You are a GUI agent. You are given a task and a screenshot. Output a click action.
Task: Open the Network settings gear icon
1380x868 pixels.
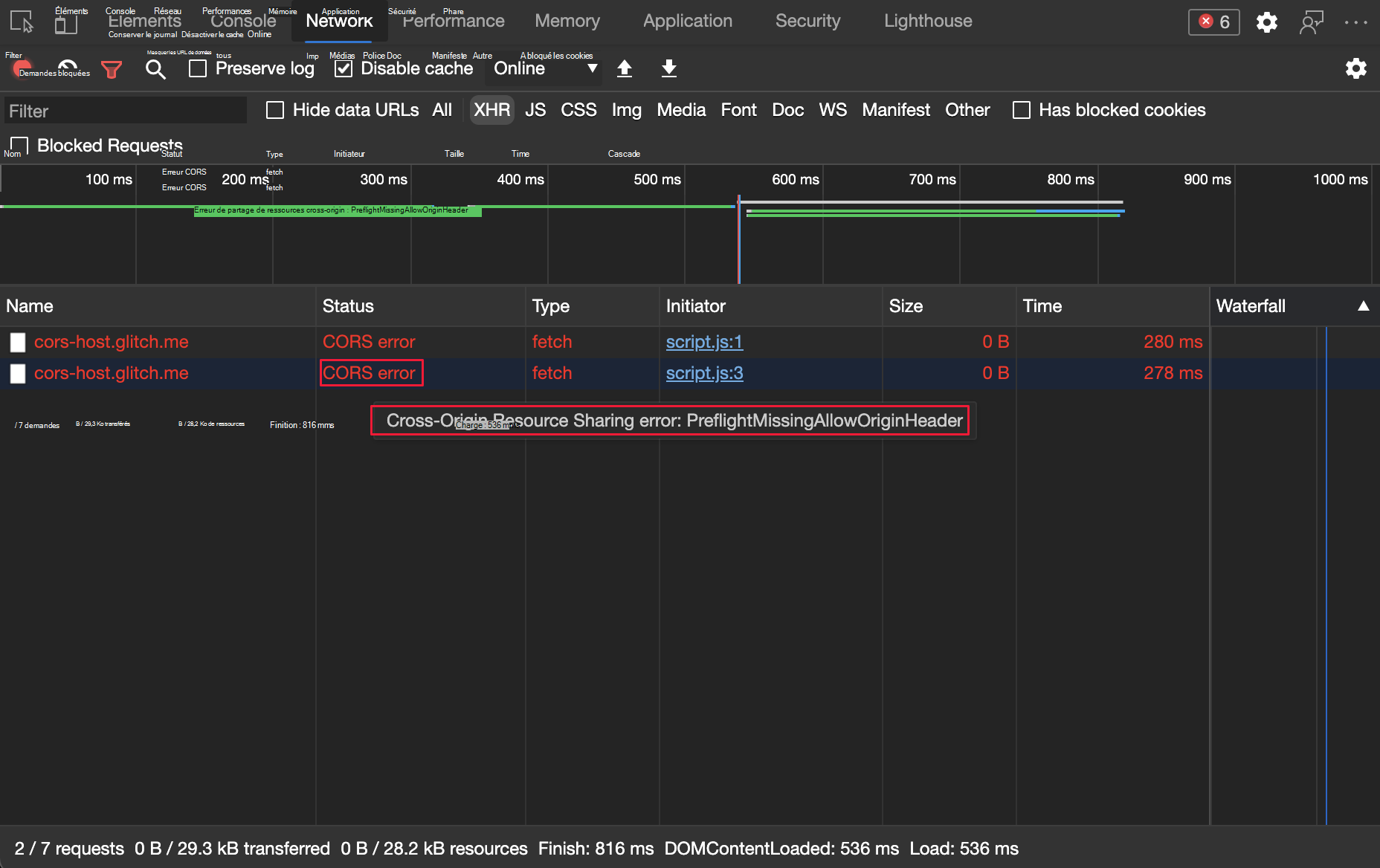(x=1356, y=68)
